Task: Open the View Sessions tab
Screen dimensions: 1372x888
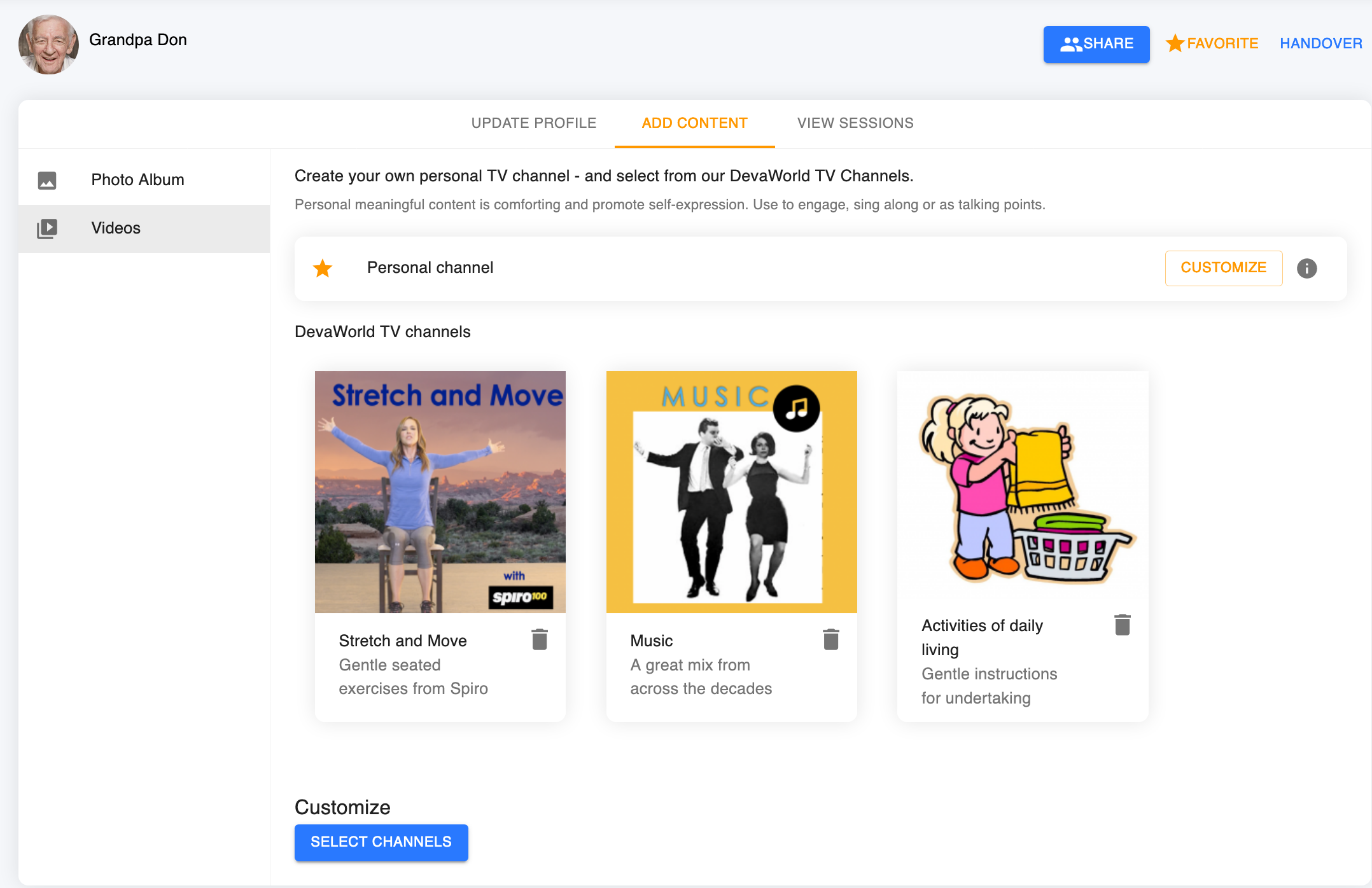Action: pyautogui.click(x=855, y=123)
